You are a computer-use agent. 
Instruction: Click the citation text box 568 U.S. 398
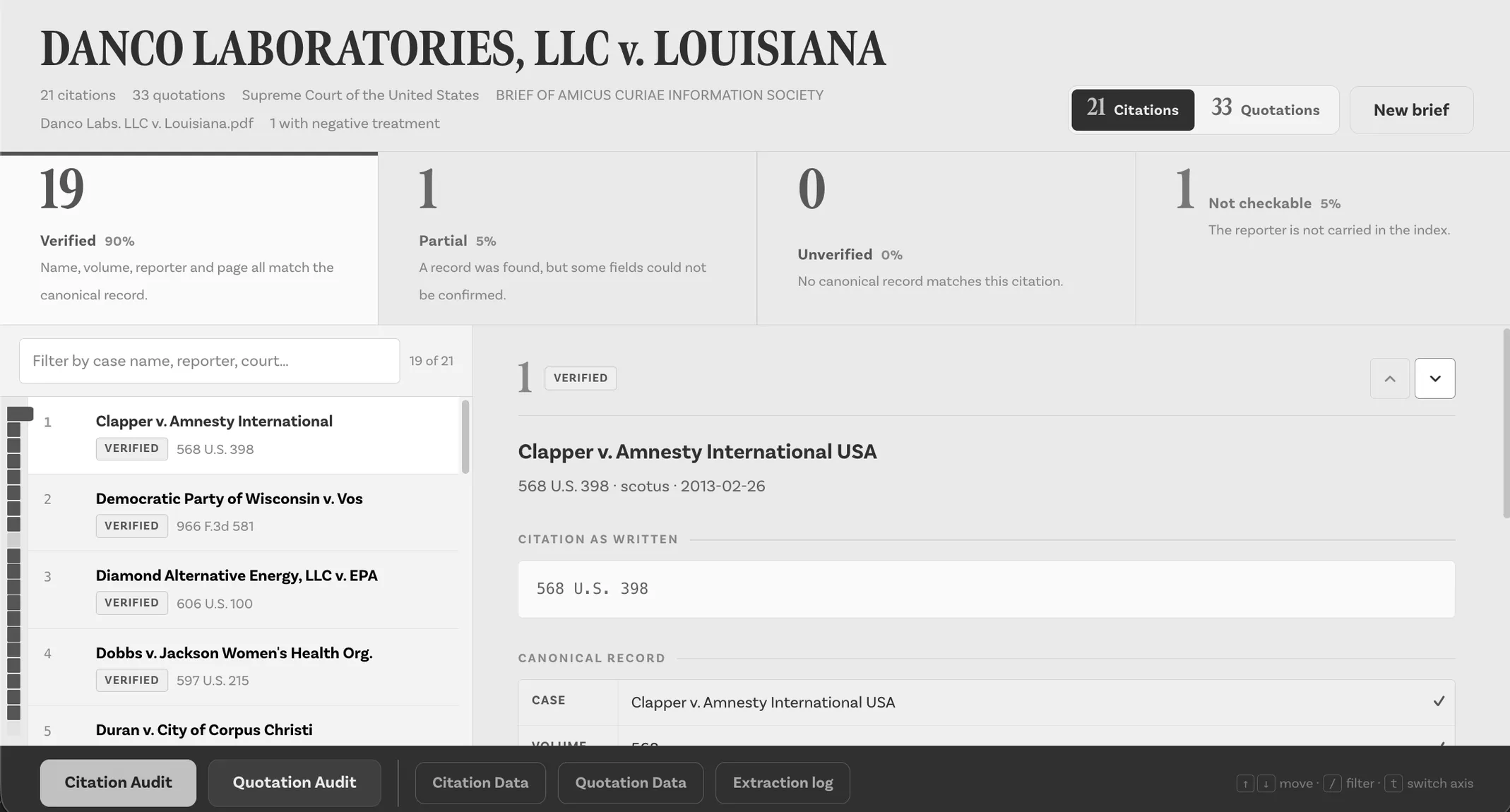point(986,589)
